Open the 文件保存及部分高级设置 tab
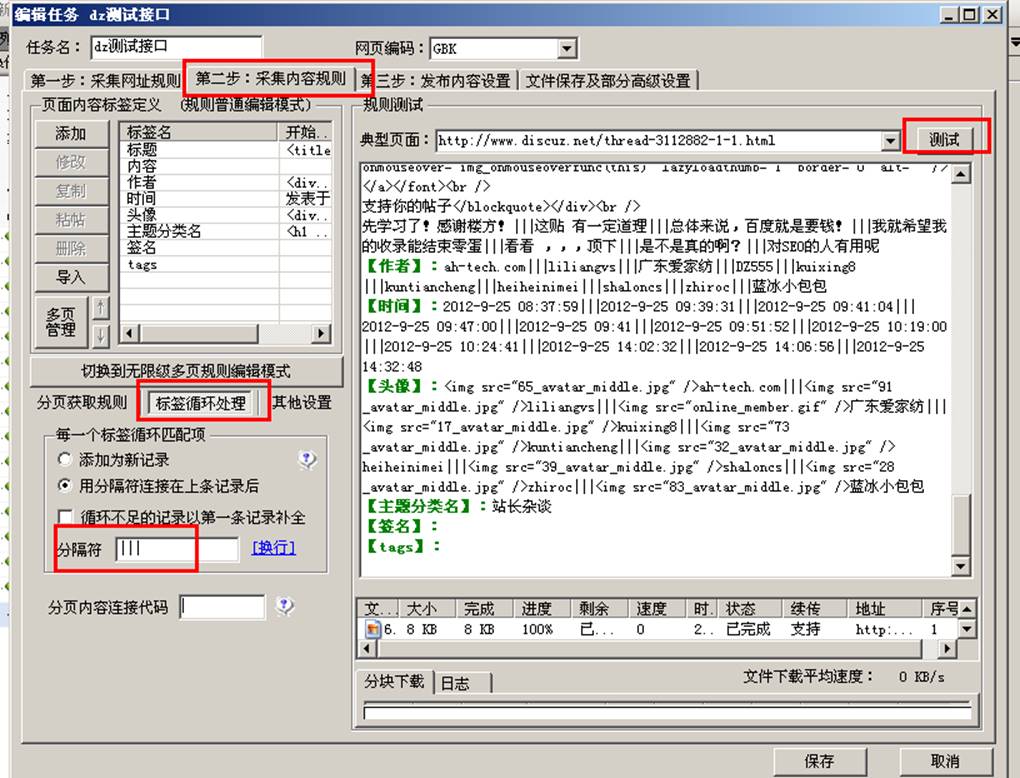 608,80
